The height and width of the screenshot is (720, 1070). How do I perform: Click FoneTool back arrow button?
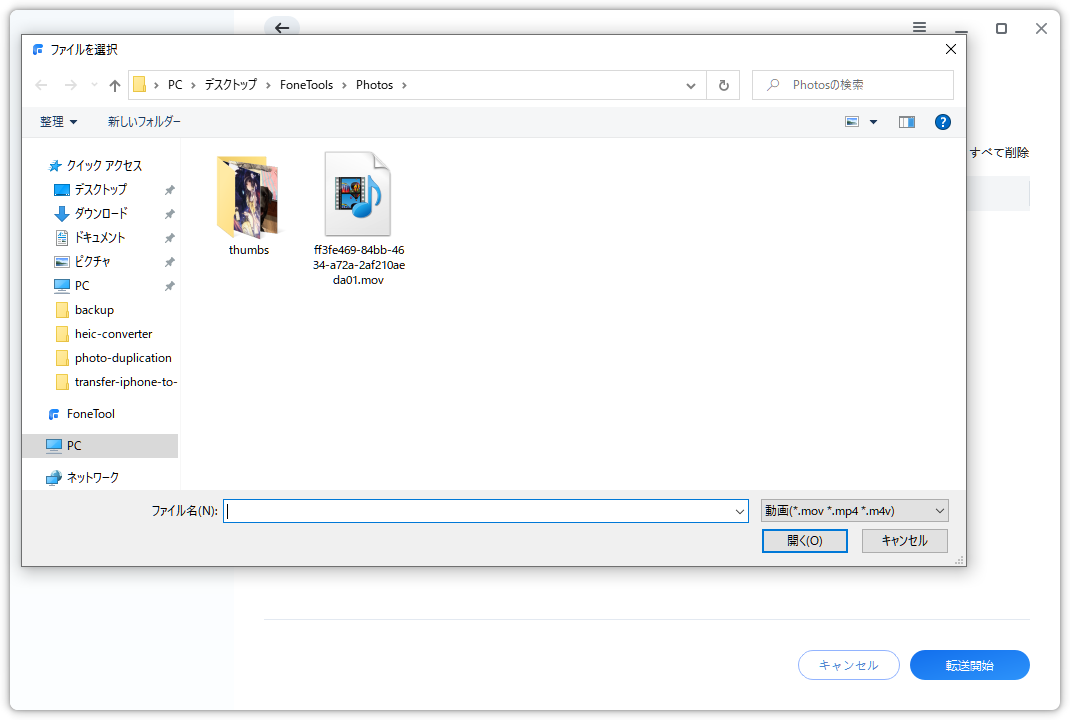pyautogui.click(x=282, y=28)
